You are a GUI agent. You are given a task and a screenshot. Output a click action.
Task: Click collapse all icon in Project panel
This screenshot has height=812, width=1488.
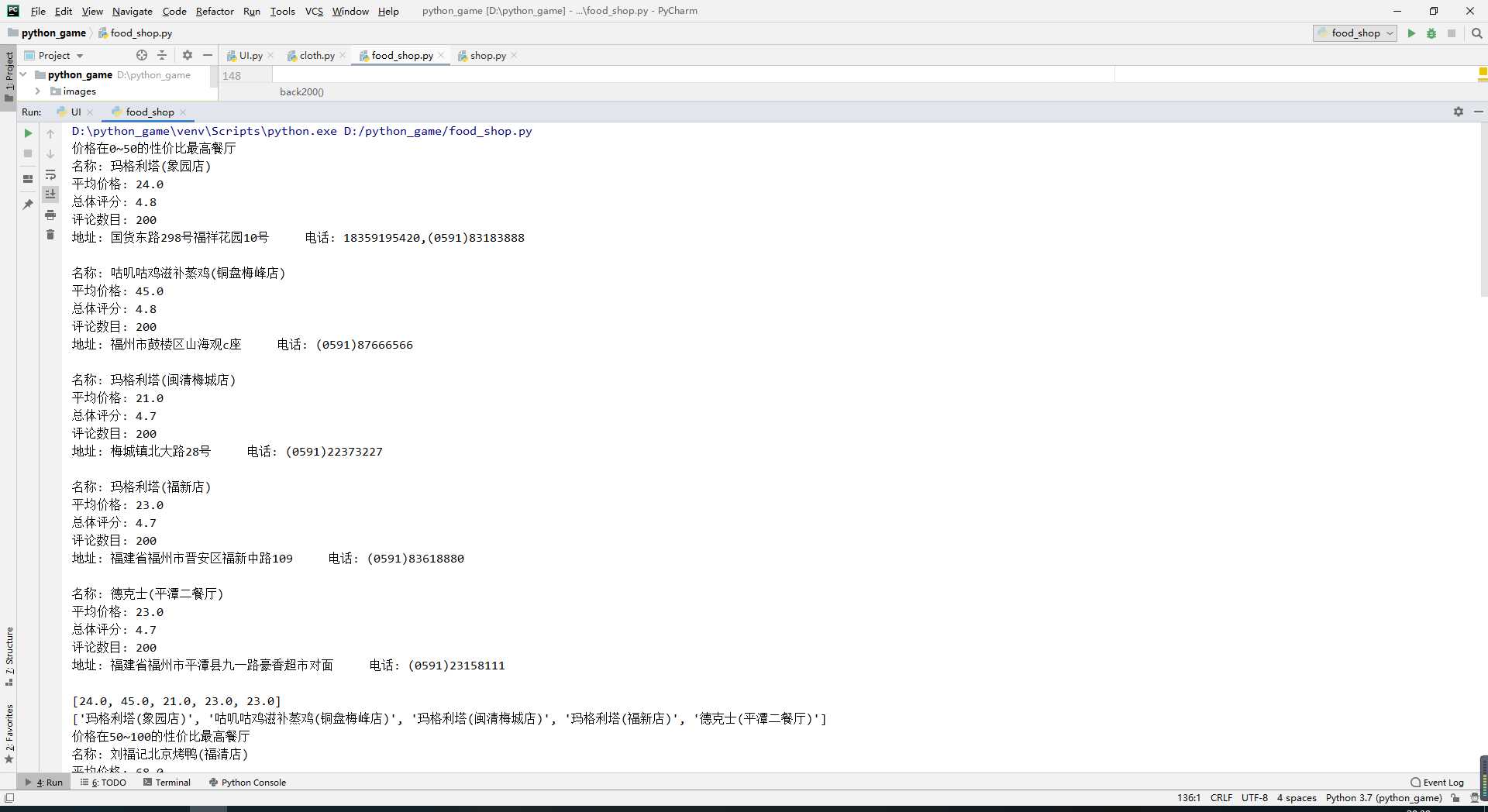(x=162, y=55)
